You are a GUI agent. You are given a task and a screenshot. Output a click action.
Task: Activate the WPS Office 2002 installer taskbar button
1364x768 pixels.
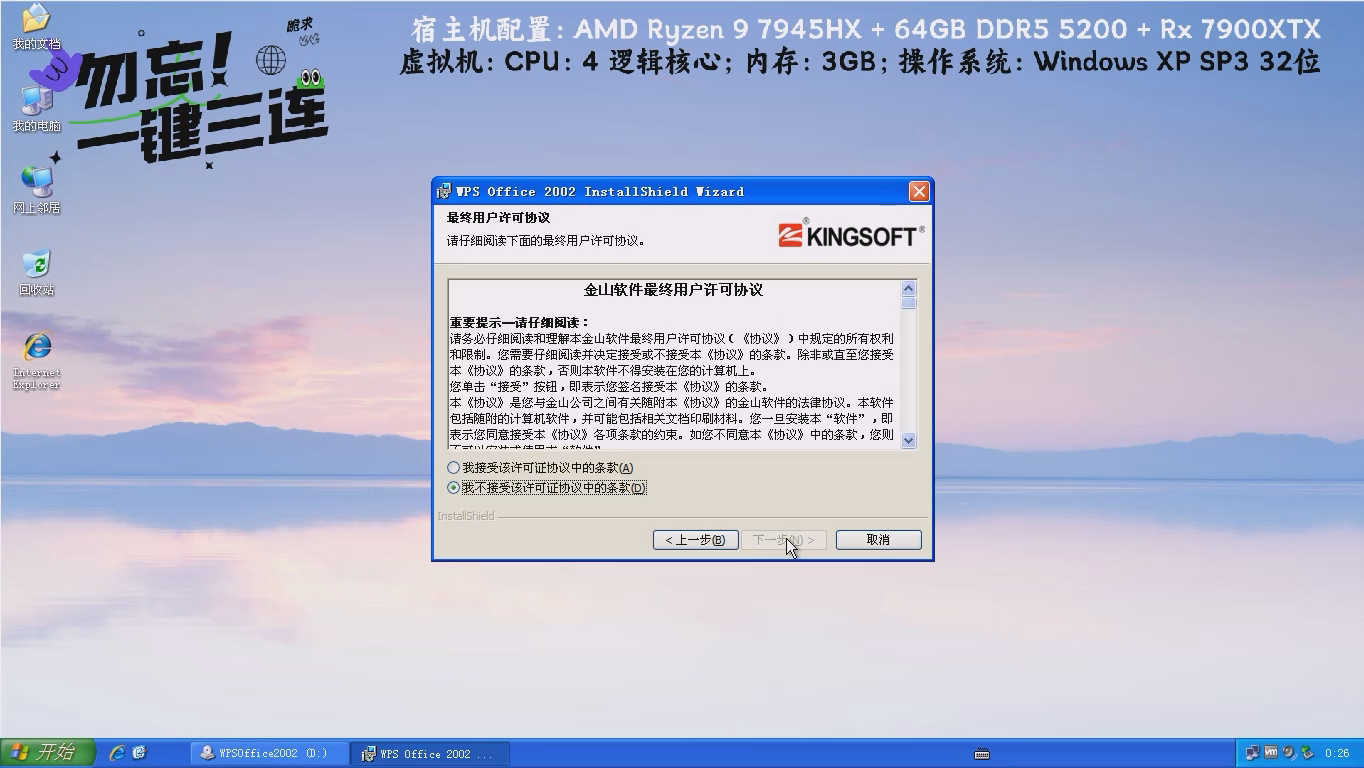[430, 753]
